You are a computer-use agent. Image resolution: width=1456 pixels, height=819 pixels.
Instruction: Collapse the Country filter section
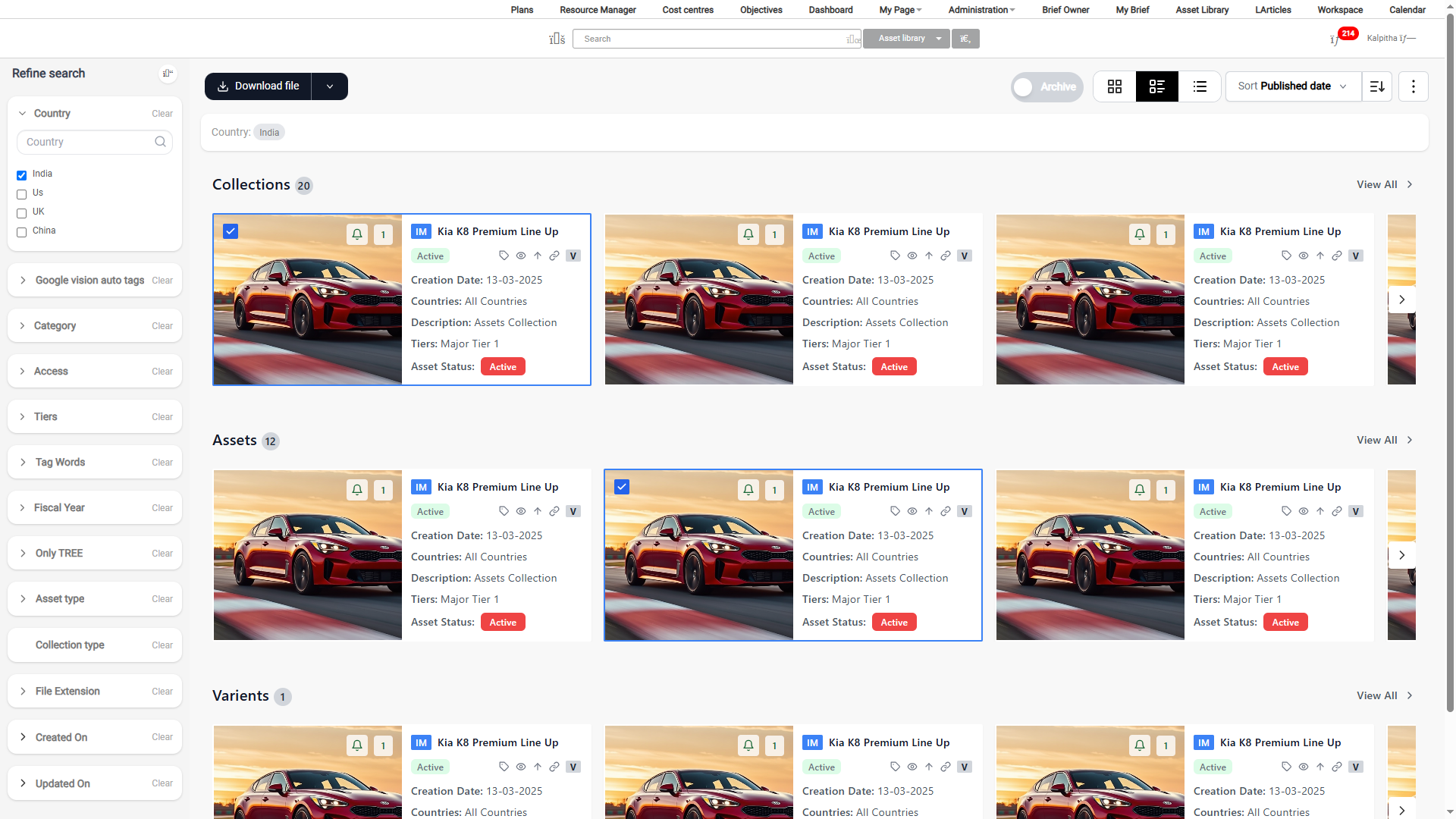click(x=23, y=114)
